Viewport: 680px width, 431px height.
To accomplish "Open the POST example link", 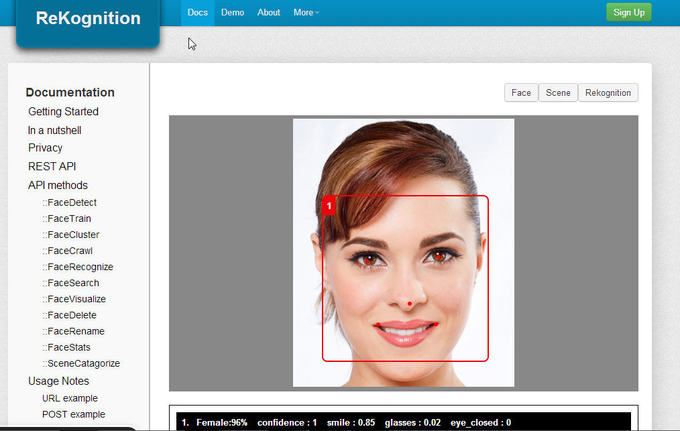I will coord(73,414).
